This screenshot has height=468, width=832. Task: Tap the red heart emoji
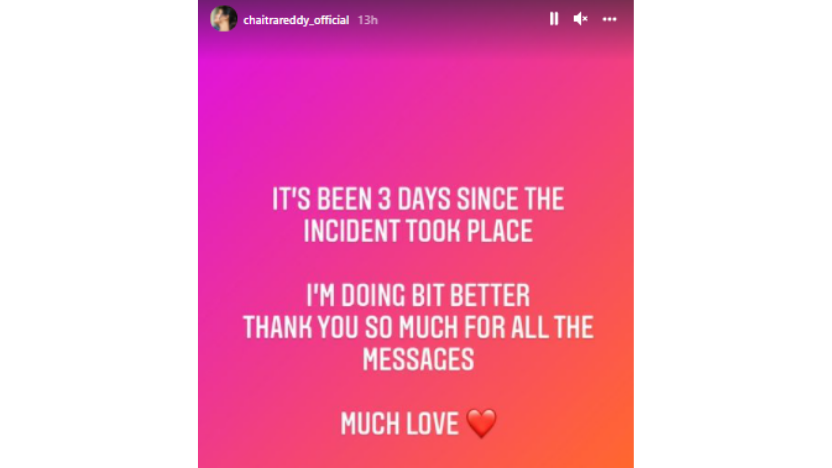482,424
